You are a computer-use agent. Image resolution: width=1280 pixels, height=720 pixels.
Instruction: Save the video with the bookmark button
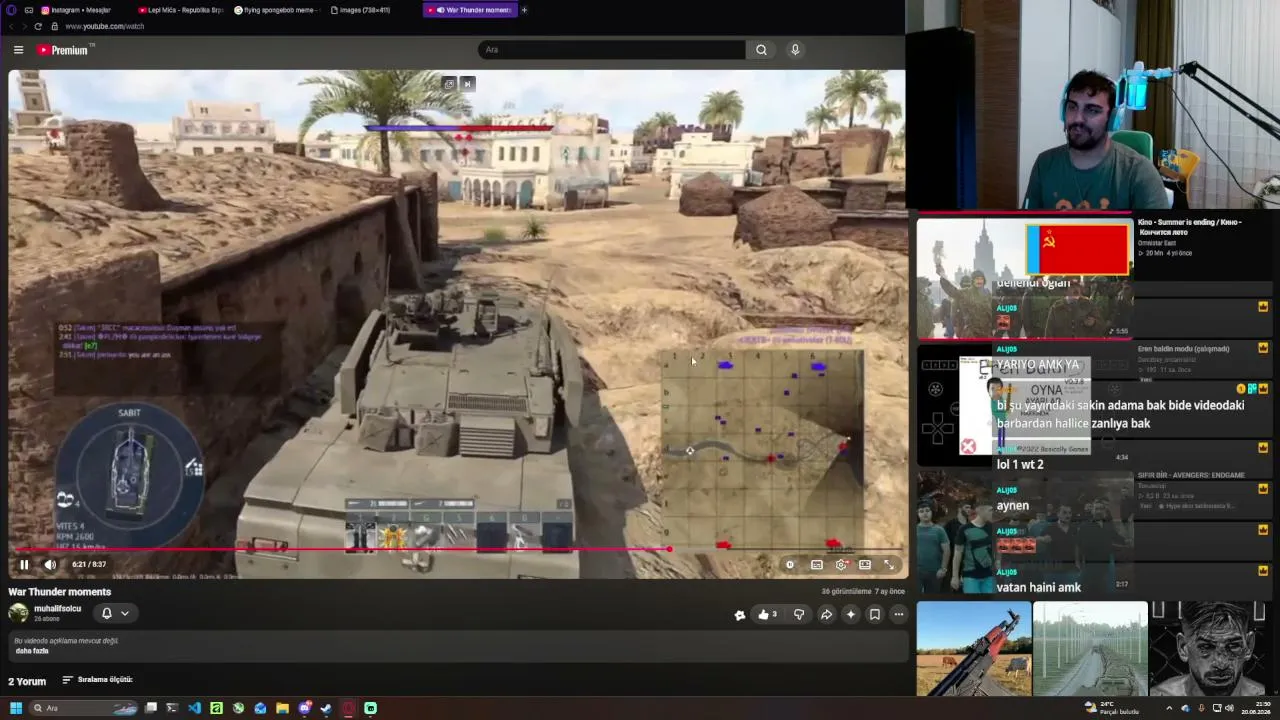coord(875,614)
